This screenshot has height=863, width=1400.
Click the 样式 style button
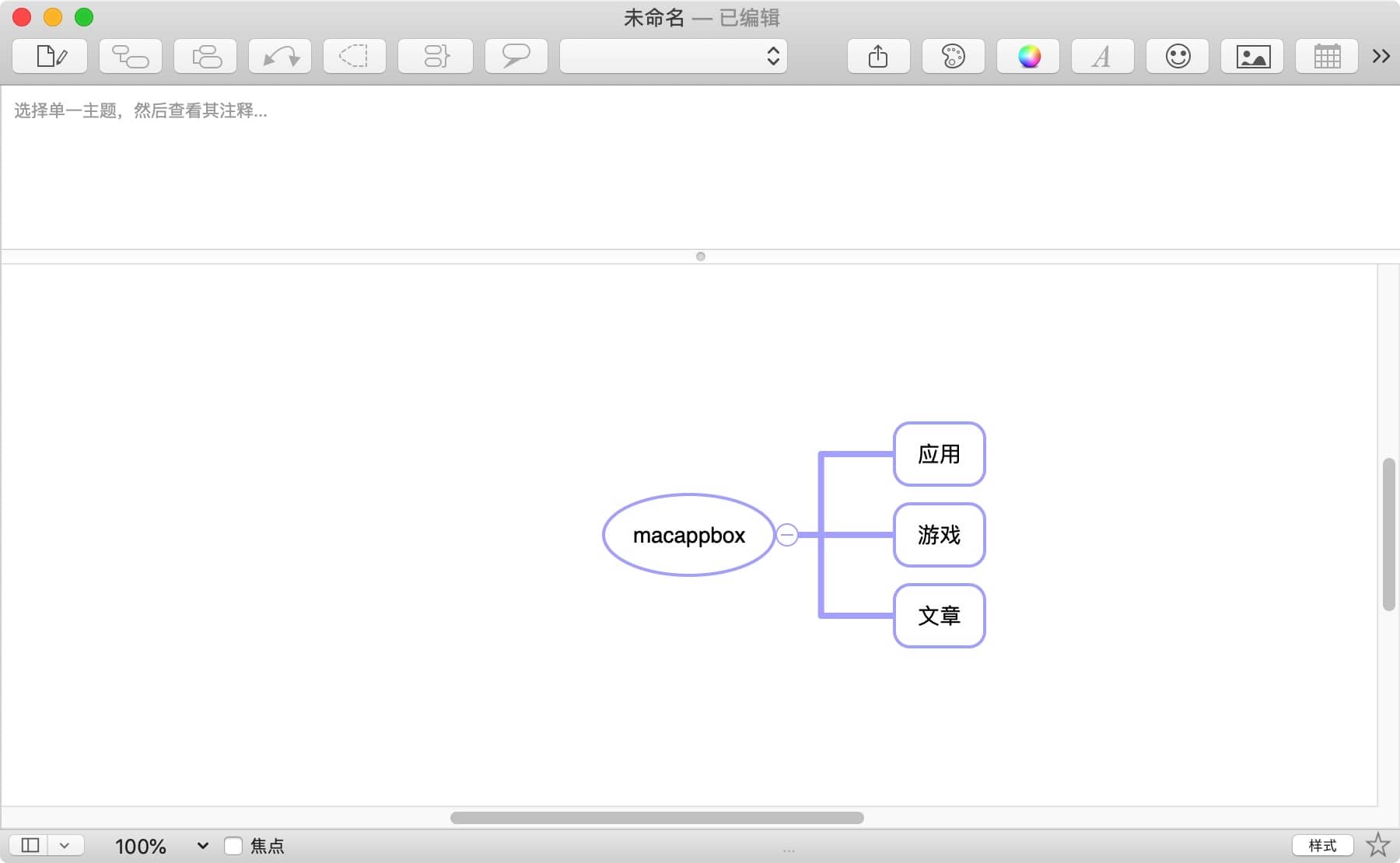pyautogui.click(x=1322, y=845)
